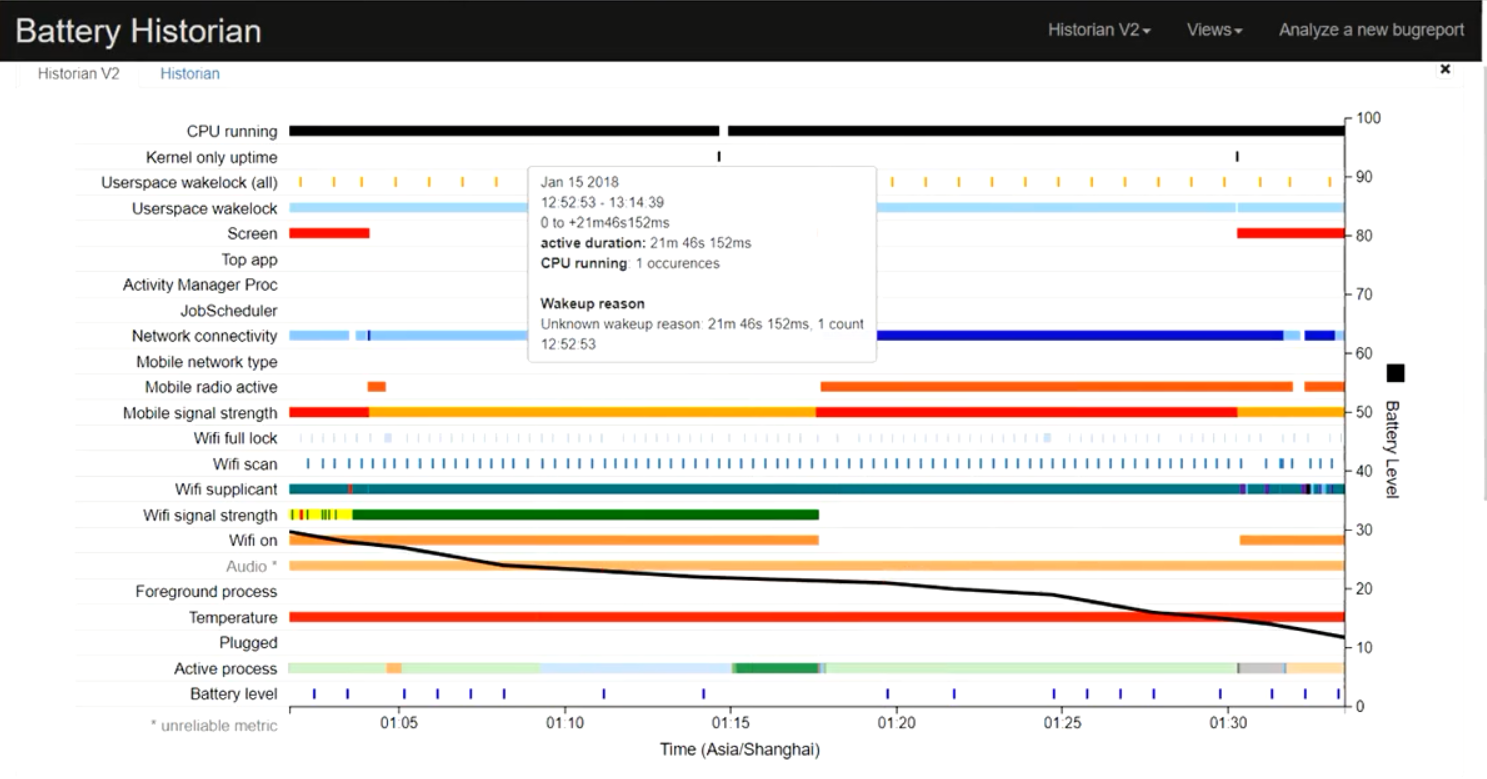
Task: Click the 01:15 time axis tick
Action: pos(731,723)
